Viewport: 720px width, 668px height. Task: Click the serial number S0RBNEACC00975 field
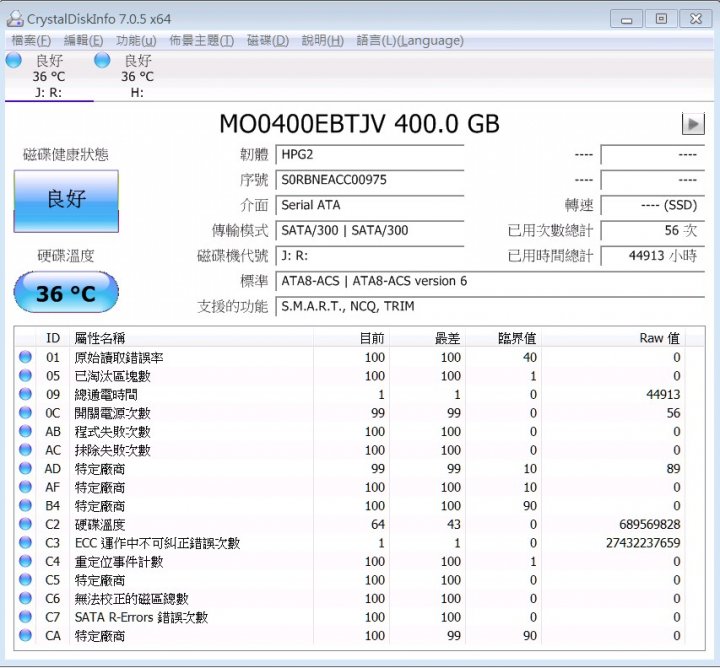coord(370,180)
